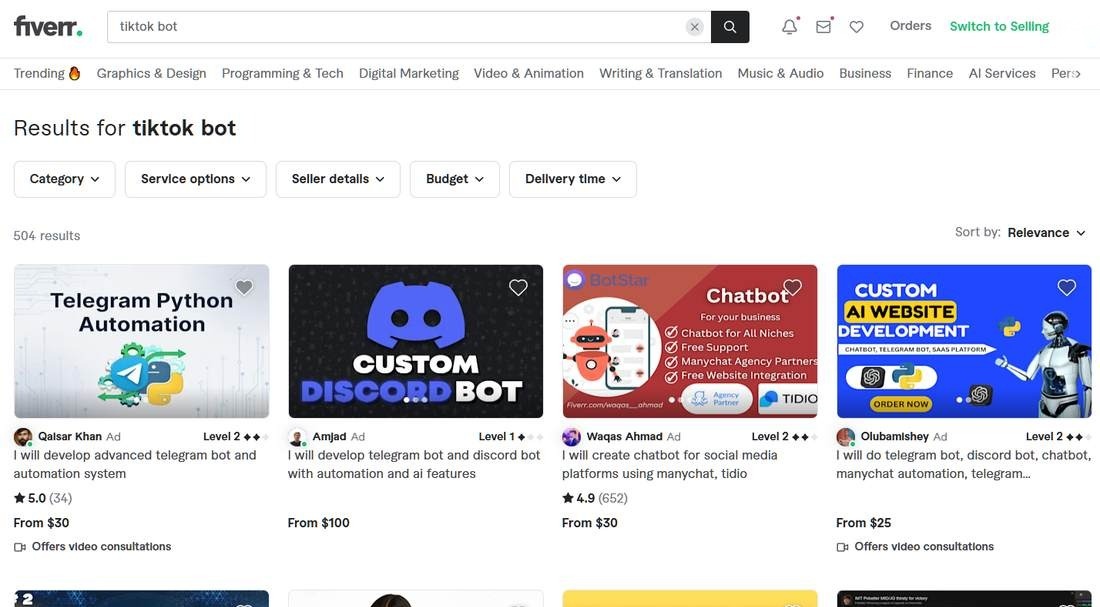This screenshot has height=607, width=1100.
Task: Open the Budget filter dropdown
Action: pos(455,179)
